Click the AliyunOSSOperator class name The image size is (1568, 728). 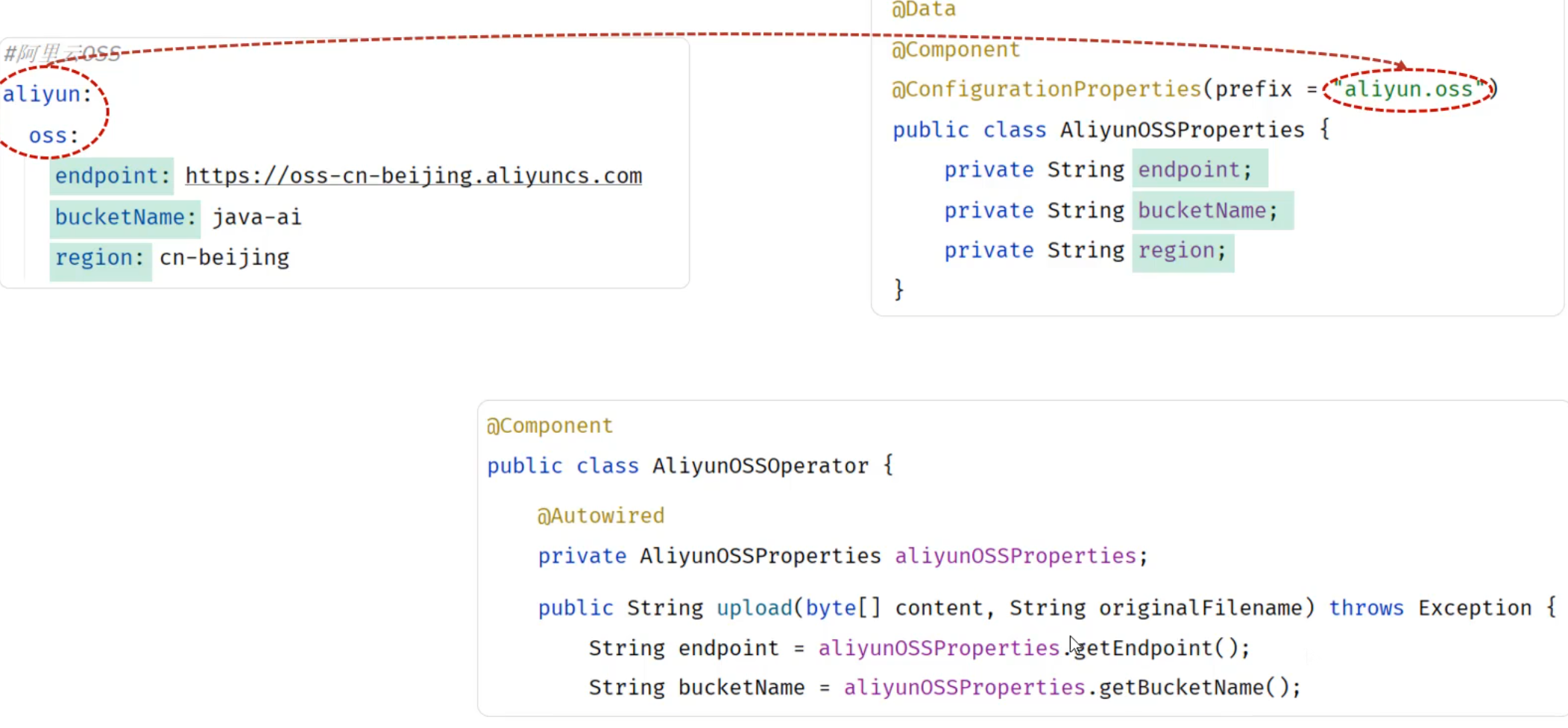[760, 466]
